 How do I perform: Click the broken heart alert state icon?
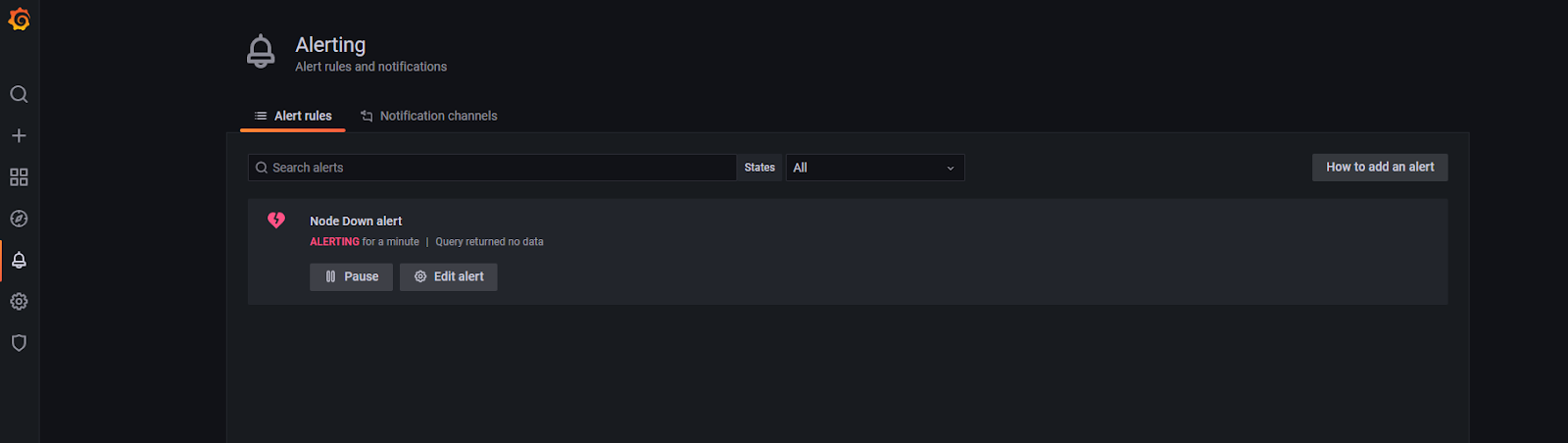coord(276,221)
